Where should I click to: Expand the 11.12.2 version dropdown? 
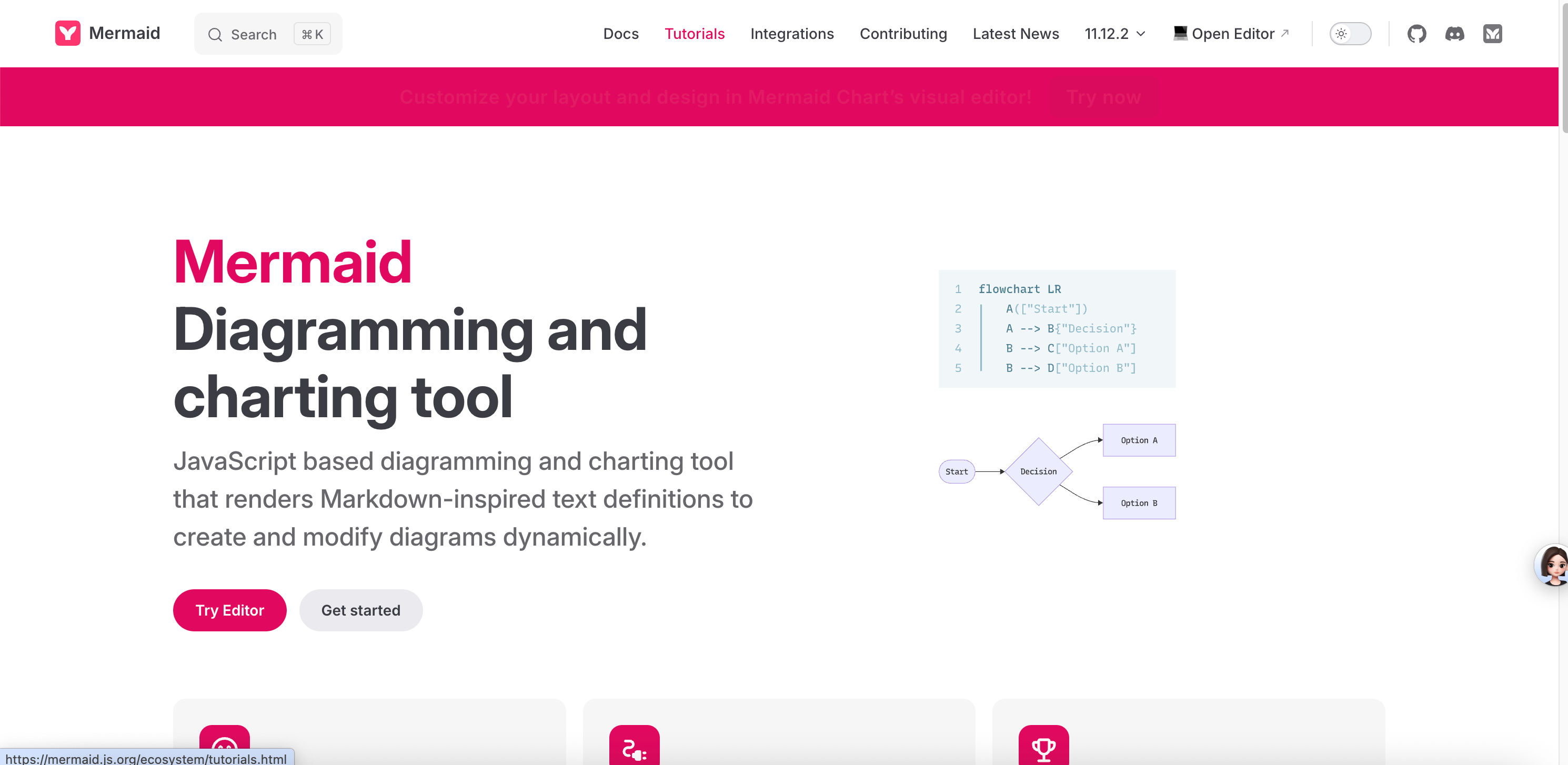1114,34
